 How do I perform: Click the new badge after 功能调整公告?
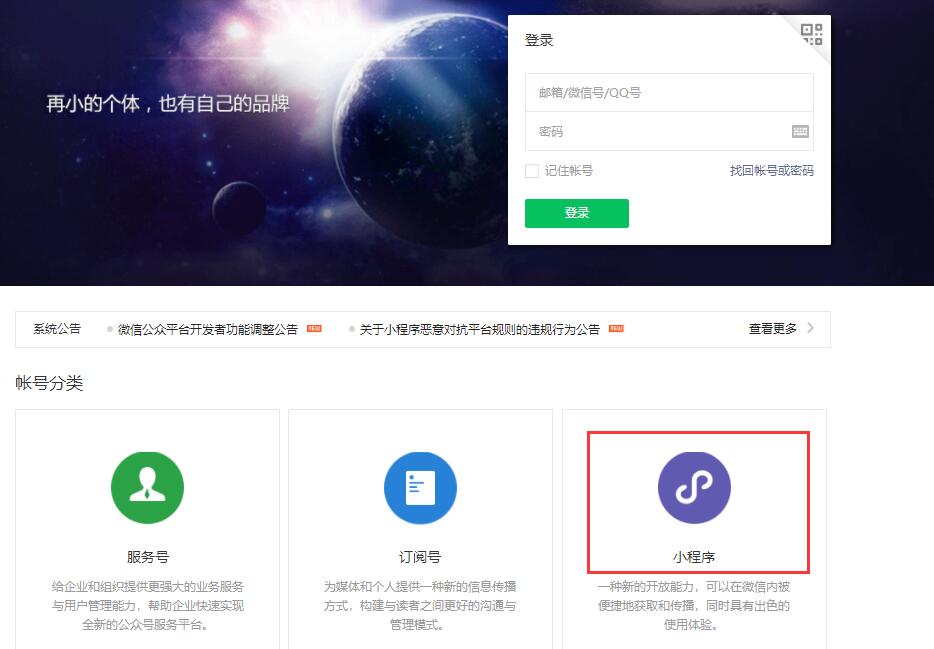(x=314, y=328)
